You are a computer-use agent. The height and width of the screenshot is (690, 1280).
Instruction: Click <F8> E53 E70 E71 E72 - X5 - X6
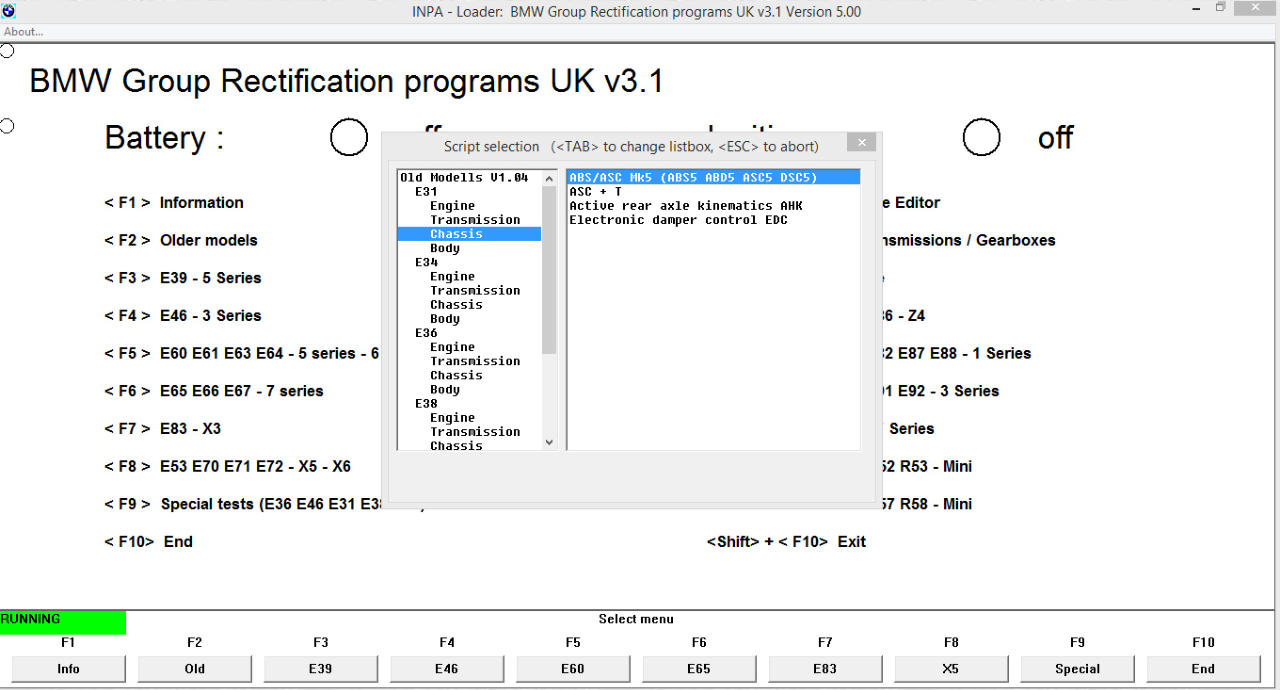(x=228, y=466)
